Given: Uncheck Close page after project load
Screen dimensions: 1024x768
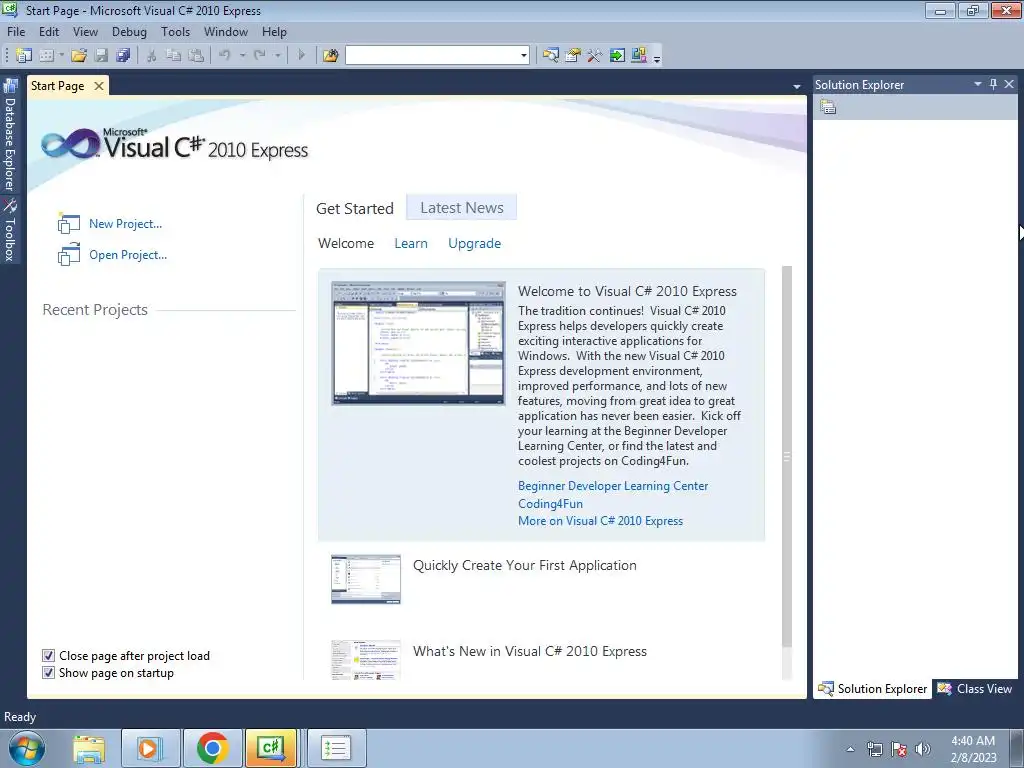Looking at the screenshot, I should coord(48,656).
